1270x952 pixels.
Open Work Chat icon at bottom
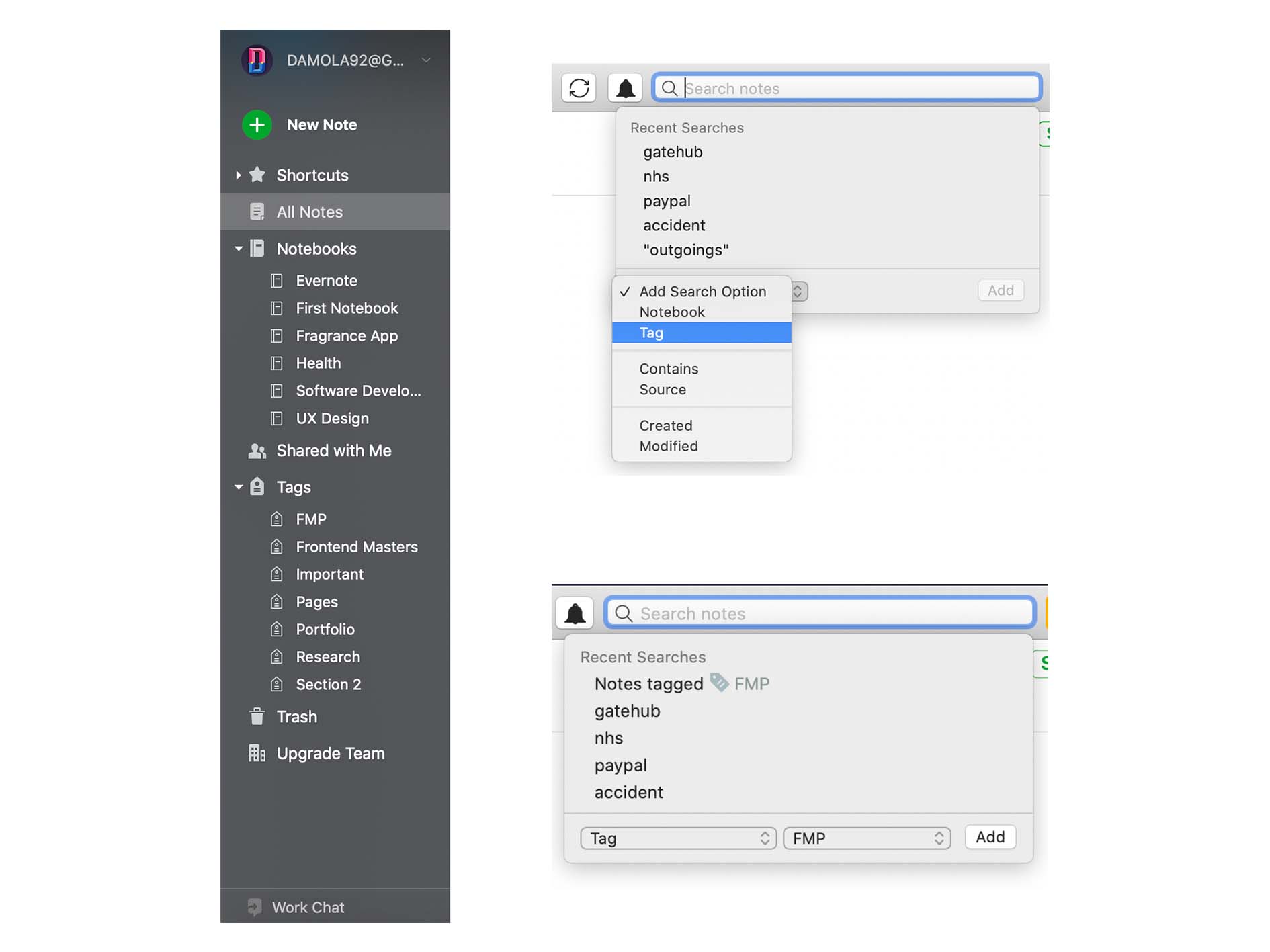click(x=255, y=908)
